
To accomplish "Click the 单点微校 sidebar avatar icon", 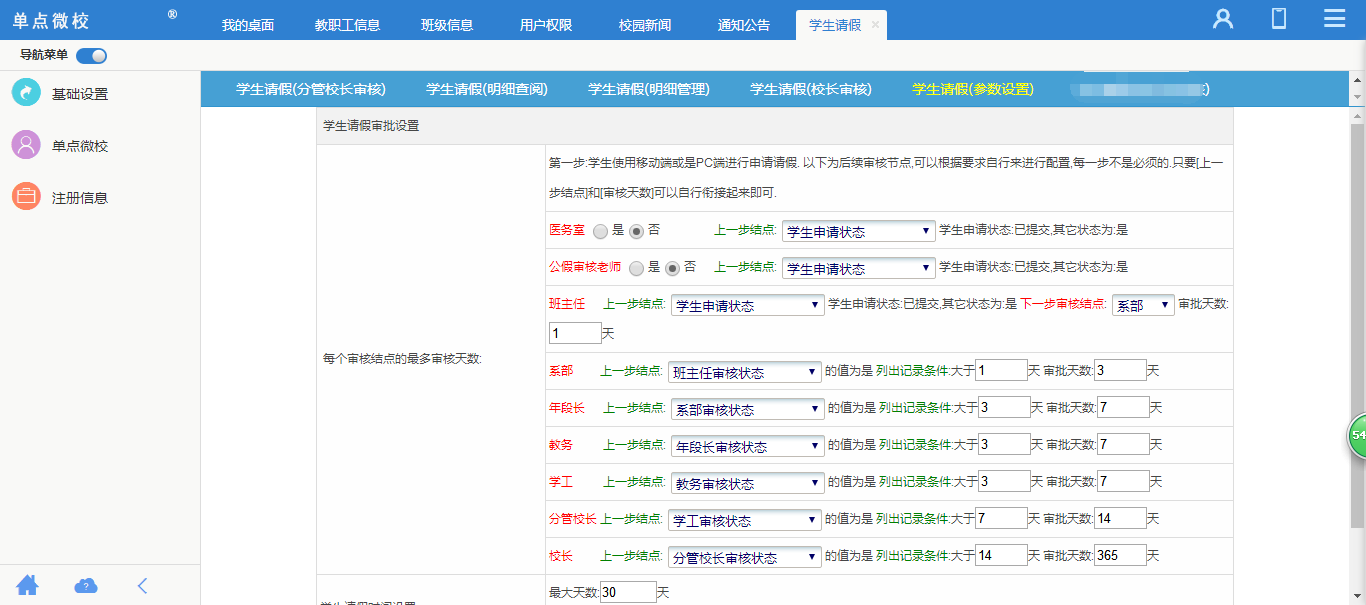I will [26, 145].
